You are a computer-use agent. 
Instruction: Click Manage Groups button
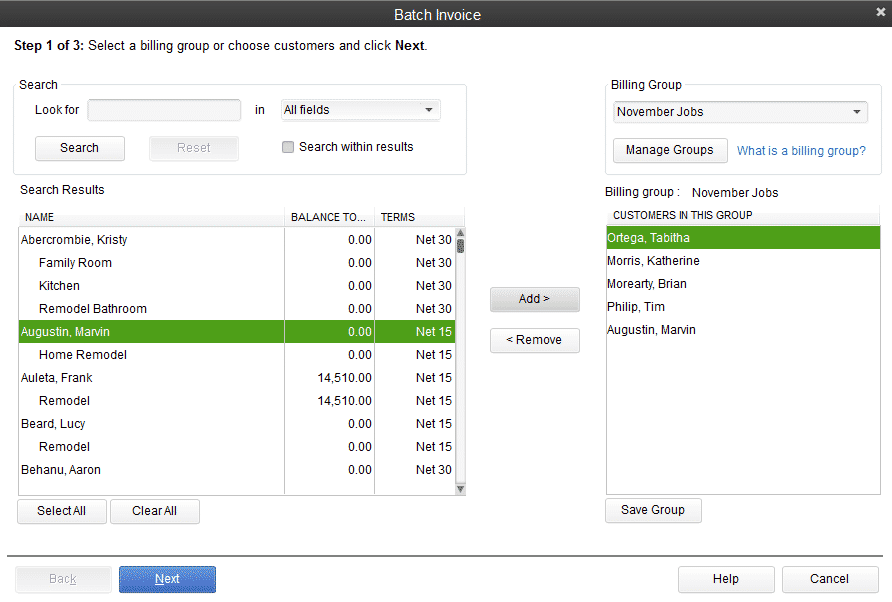pyautogui.click(x=670, y=150)
